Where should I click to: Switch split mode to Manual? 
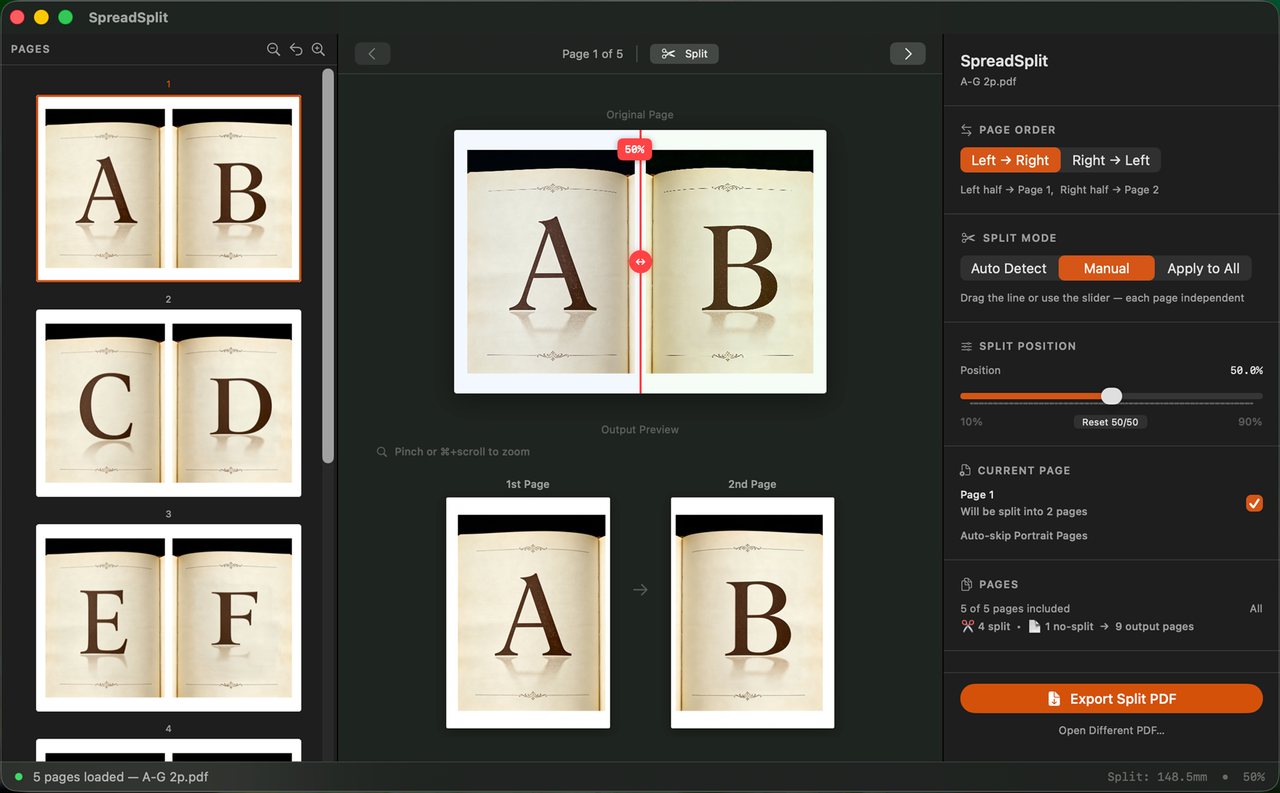click(x=1106, y=268)
